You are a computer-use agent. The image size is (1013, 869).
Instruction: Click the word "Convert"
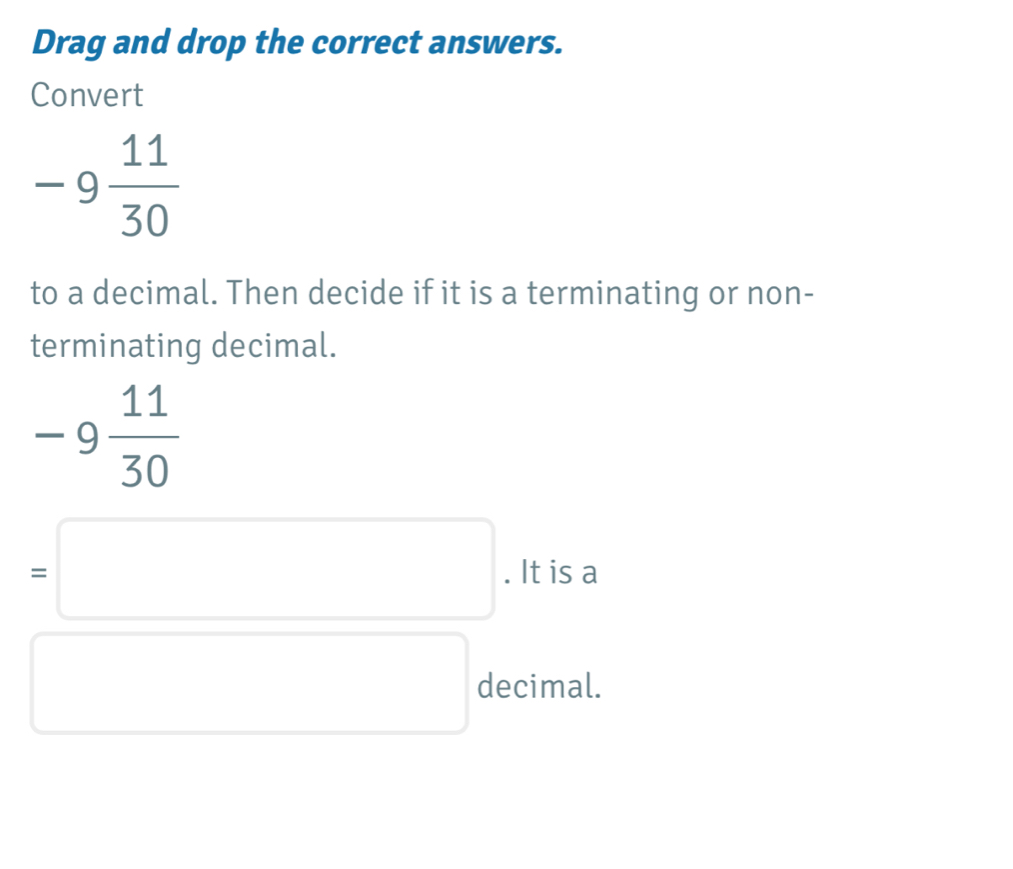(87, 96)
